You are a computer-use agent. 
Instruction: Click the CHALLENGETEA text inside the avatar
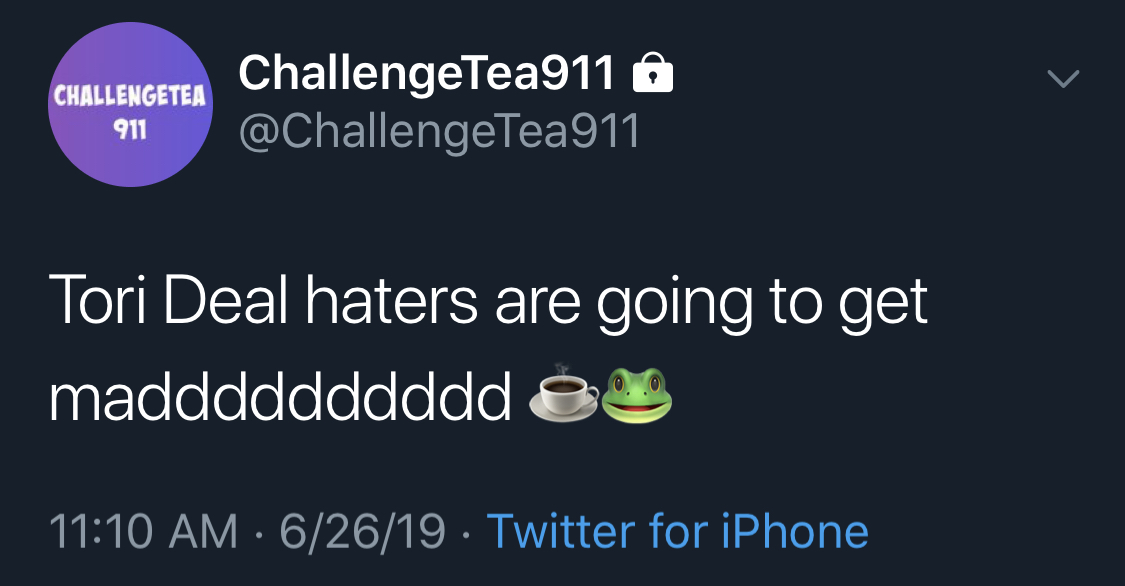click(x=130, y=95)
